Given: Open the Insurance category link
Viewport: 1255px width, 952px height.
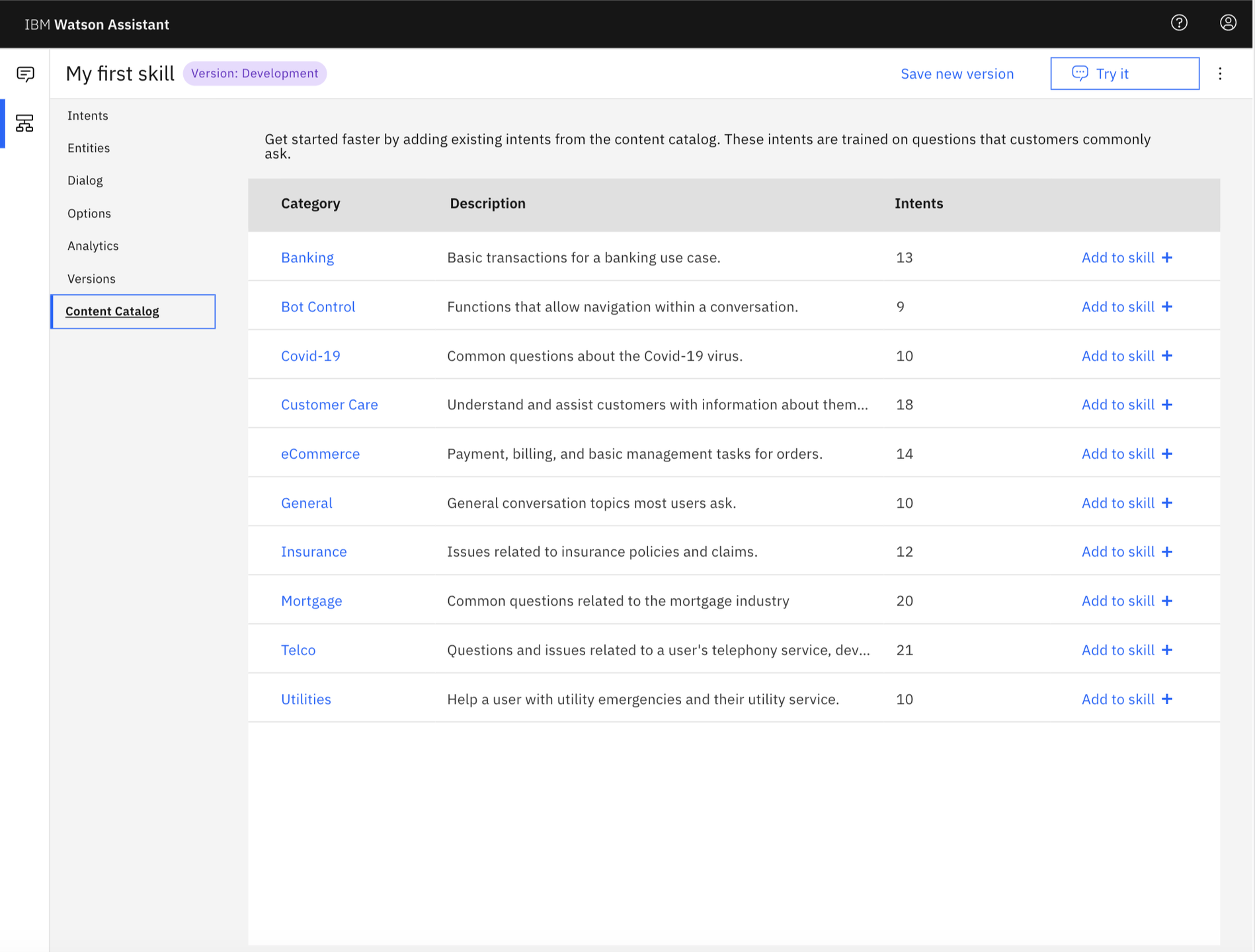Looking at the screenshot, I should coord(314,552).
